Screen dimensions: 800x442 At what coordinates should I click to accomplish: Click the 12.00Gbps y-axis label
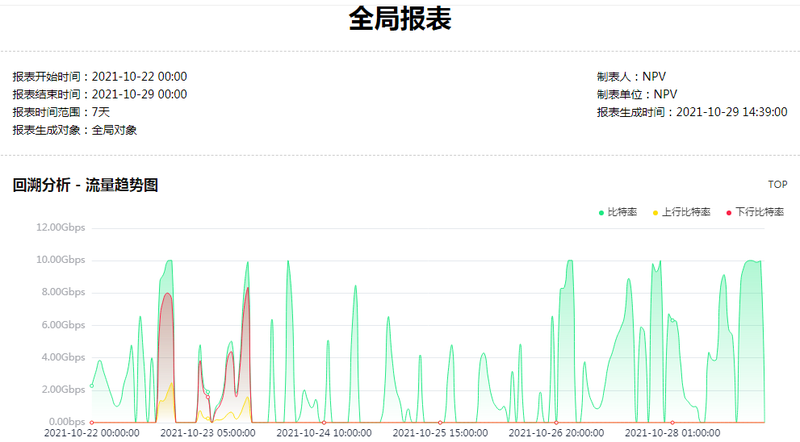pos(61,227)
